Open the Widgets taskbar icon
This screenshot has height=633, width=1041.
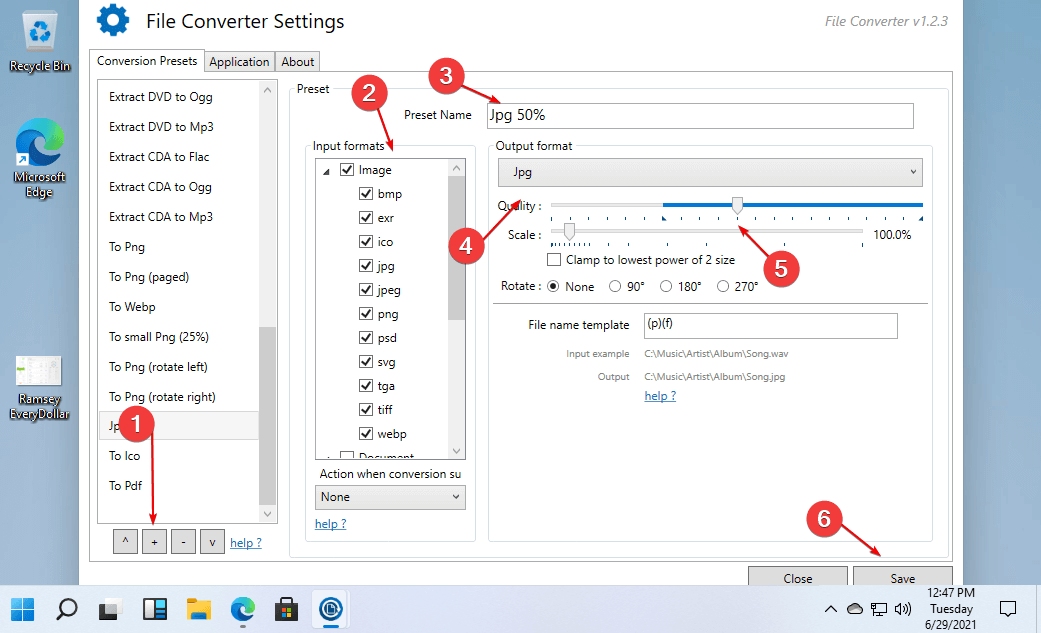(155, 608)
